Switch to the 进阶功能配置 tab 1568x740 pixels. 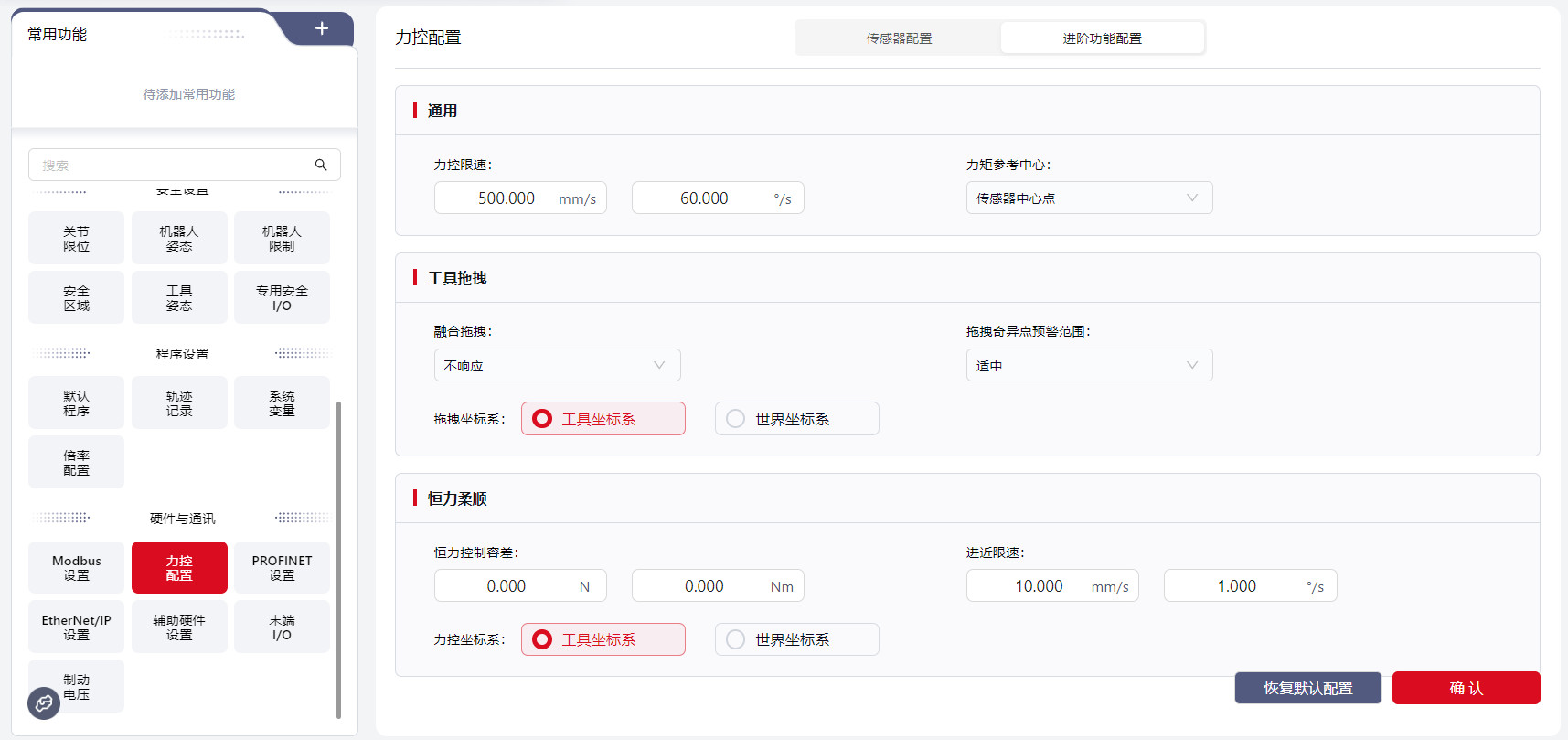pos(1102,38)
